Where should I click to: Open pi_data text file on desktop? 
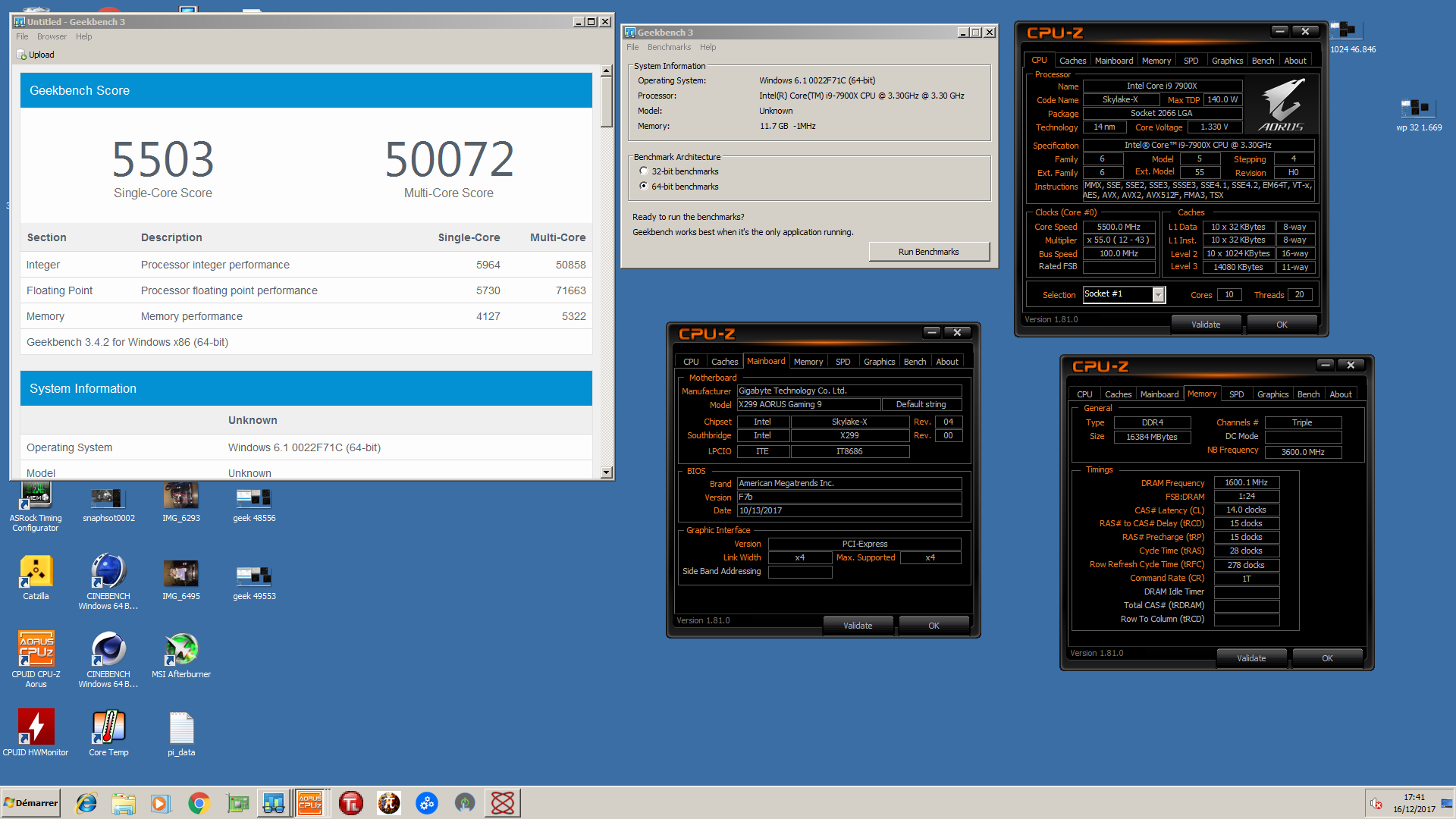pyautogui.click(x=181, y=734)
